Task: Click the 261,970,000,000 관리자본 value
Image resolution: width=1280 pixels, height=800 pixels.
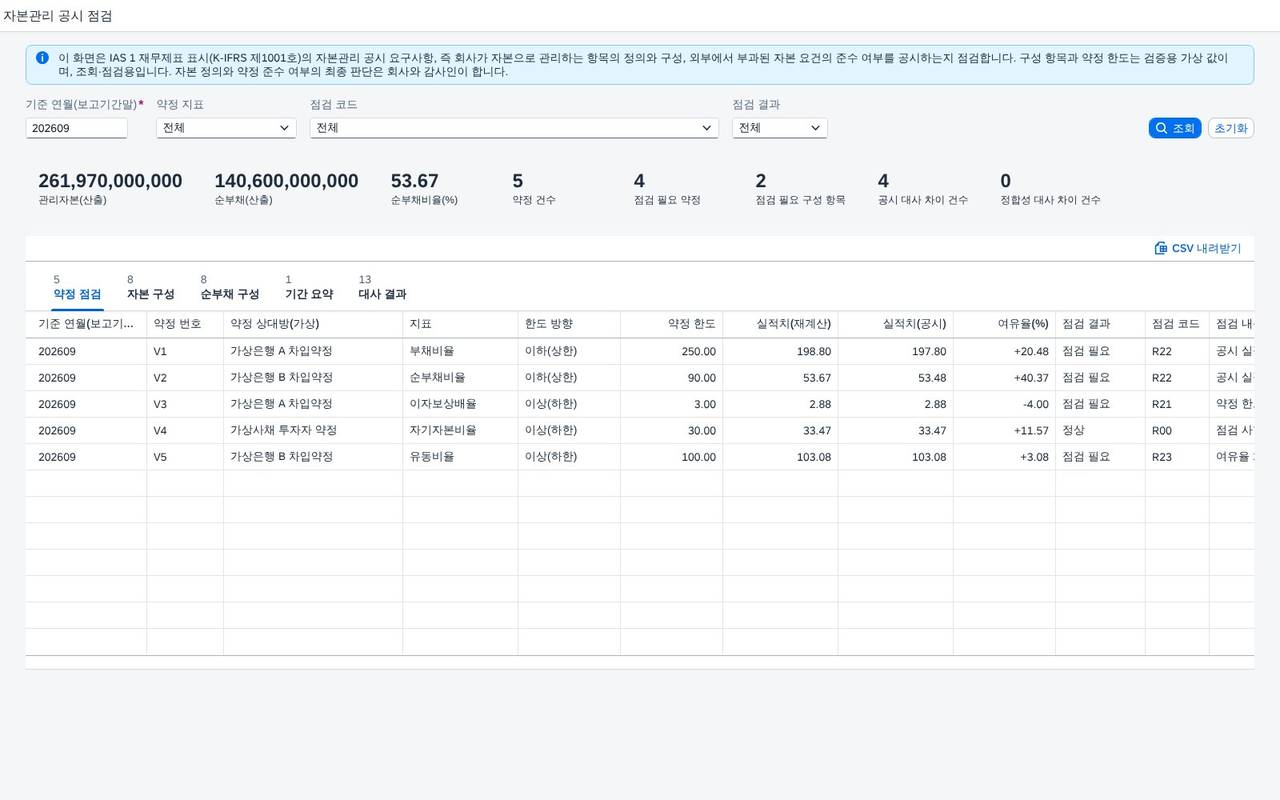Action: pos(110,181)
